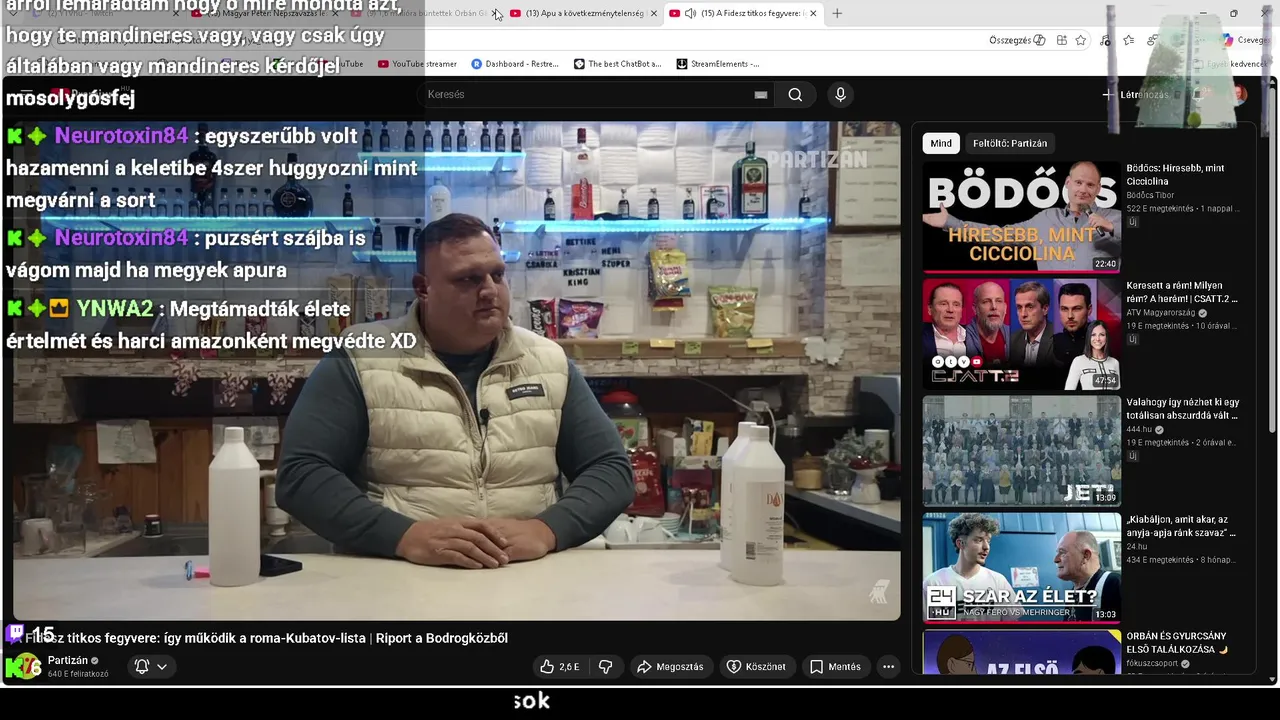
Task: Open a new browser tab
Action: (837, 13)
